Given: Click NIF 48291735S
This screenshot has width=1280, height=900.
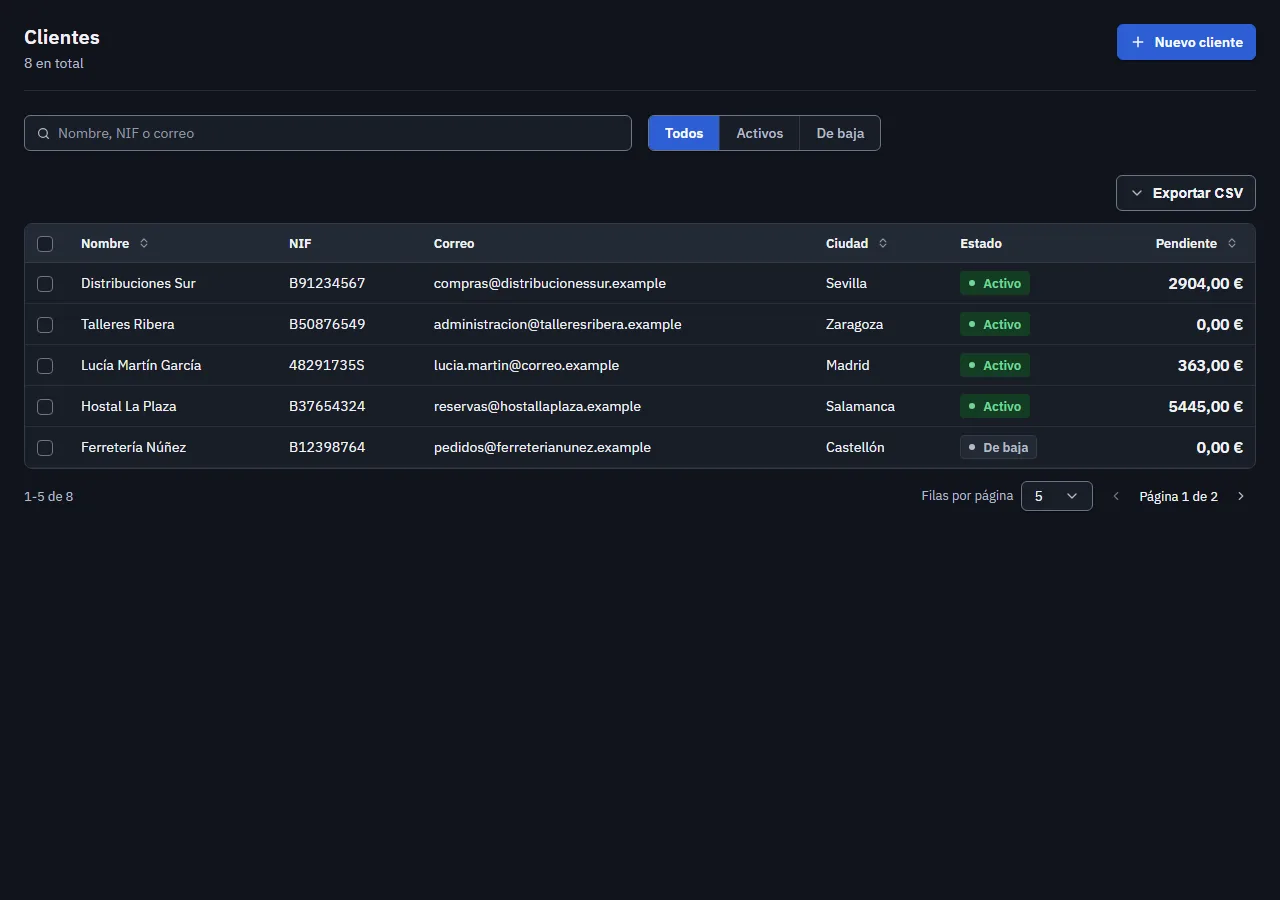Looking at the screenshot, I should [x=327, y=366].
